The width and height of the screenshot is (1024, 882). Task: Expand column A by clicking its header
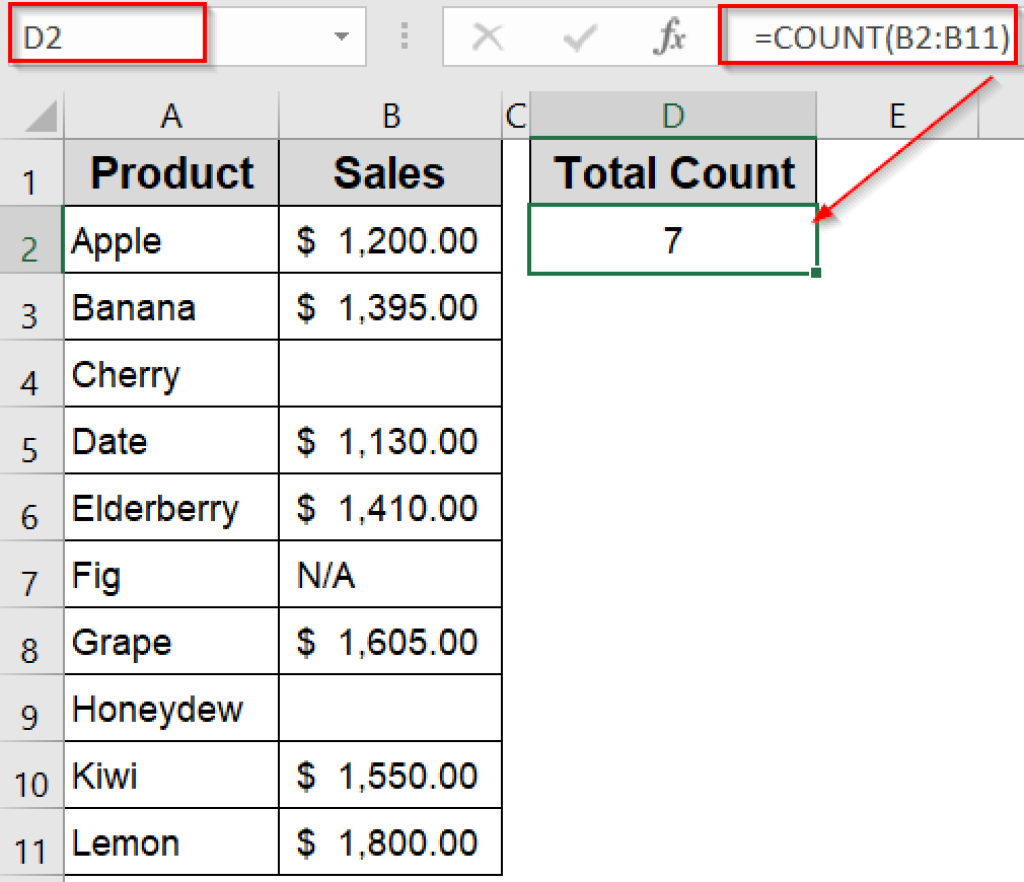(170, 115)
